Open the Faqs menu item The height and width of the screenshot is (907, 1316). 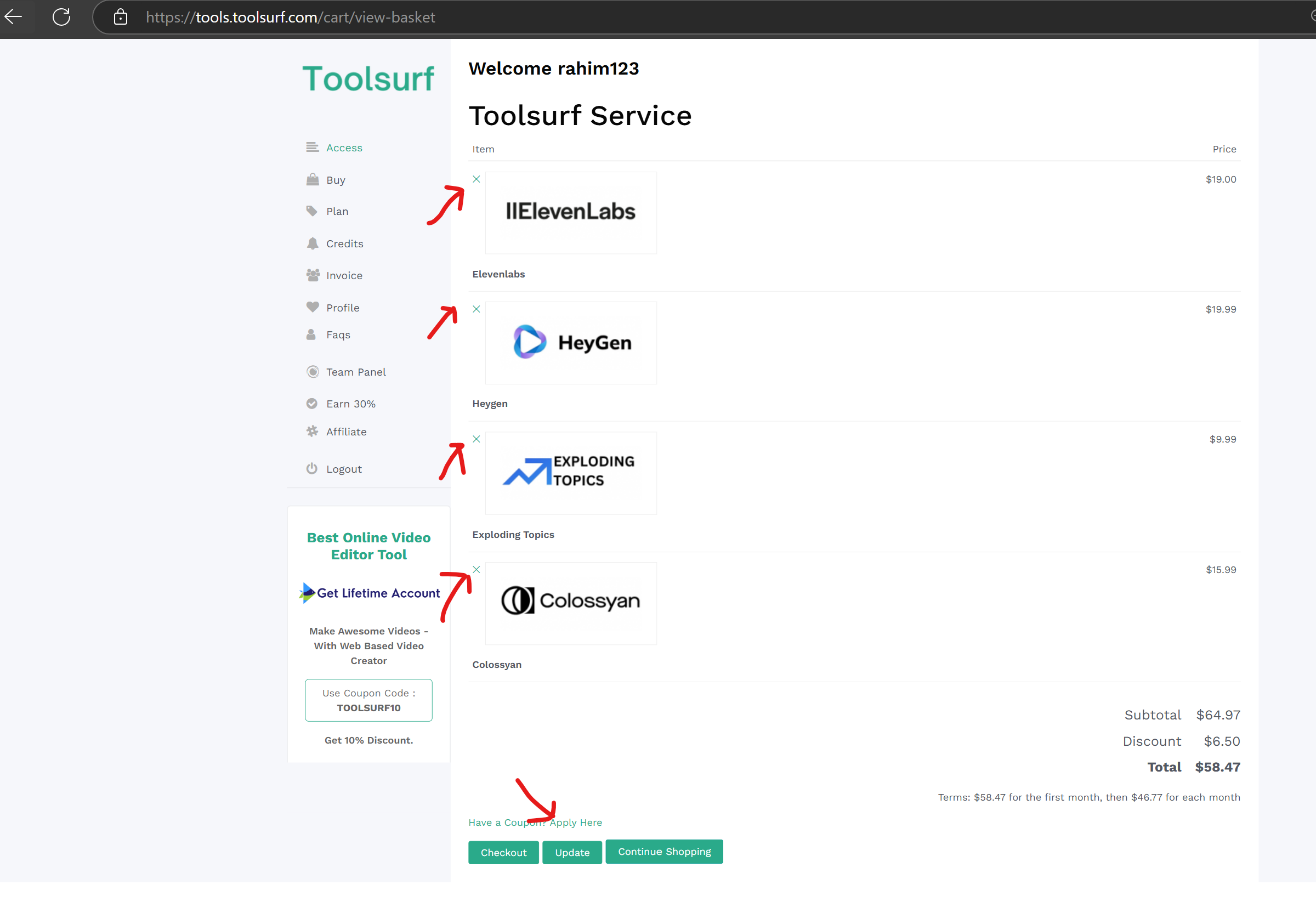click(338, 335)
